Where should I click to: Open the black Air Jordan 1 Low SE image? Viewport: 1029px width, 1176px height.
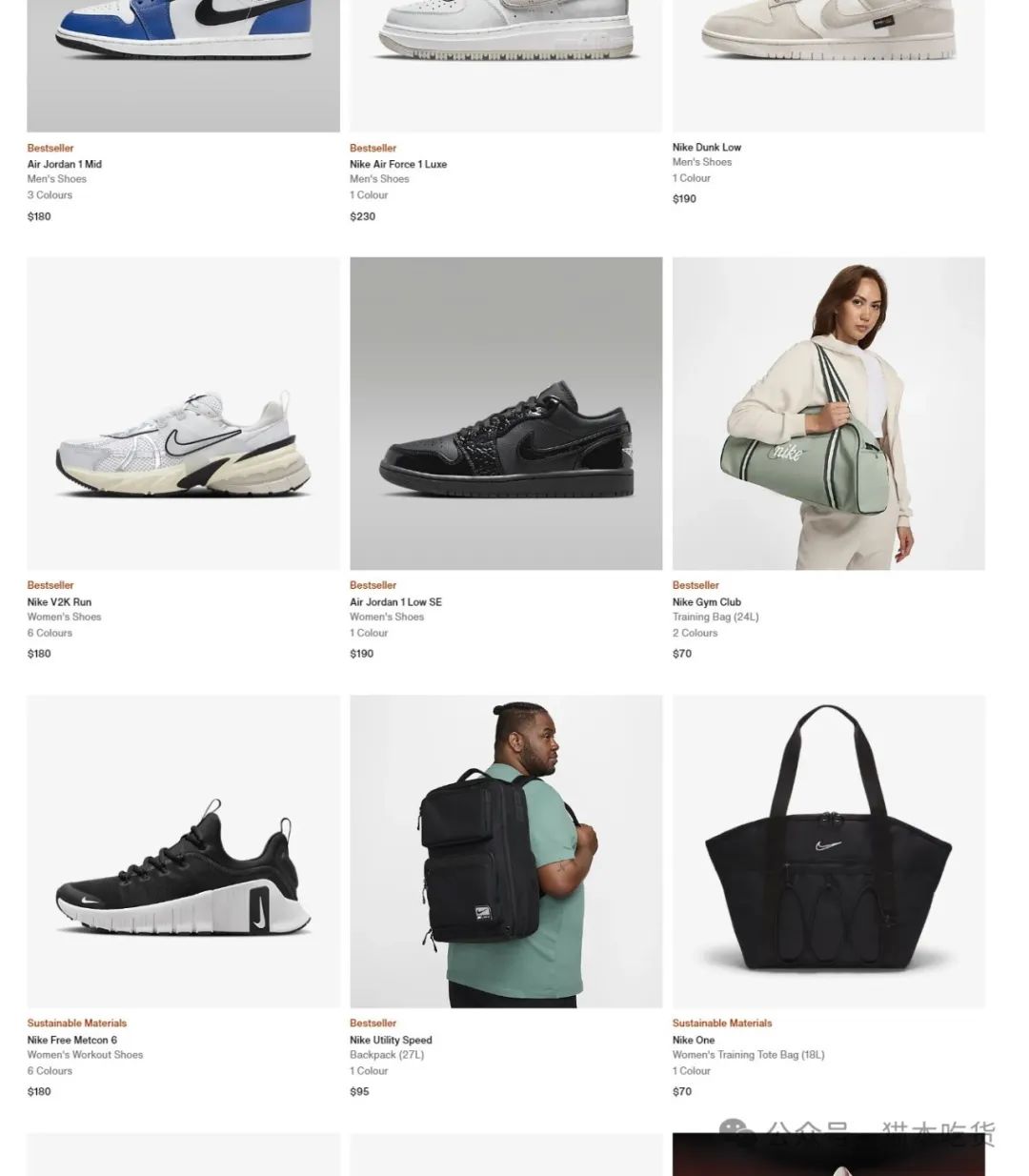(x=506, y=414)
